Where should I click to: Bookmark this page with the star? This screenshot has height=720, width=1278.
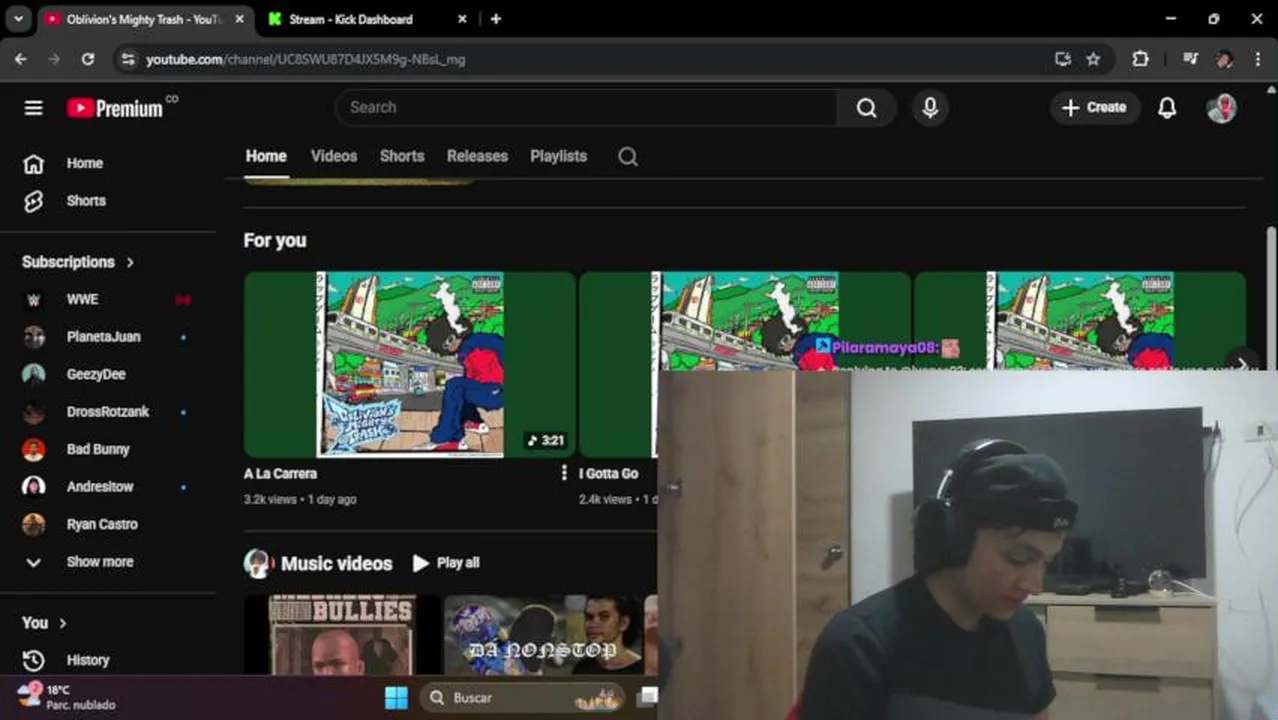click(x=1093, y=59)
